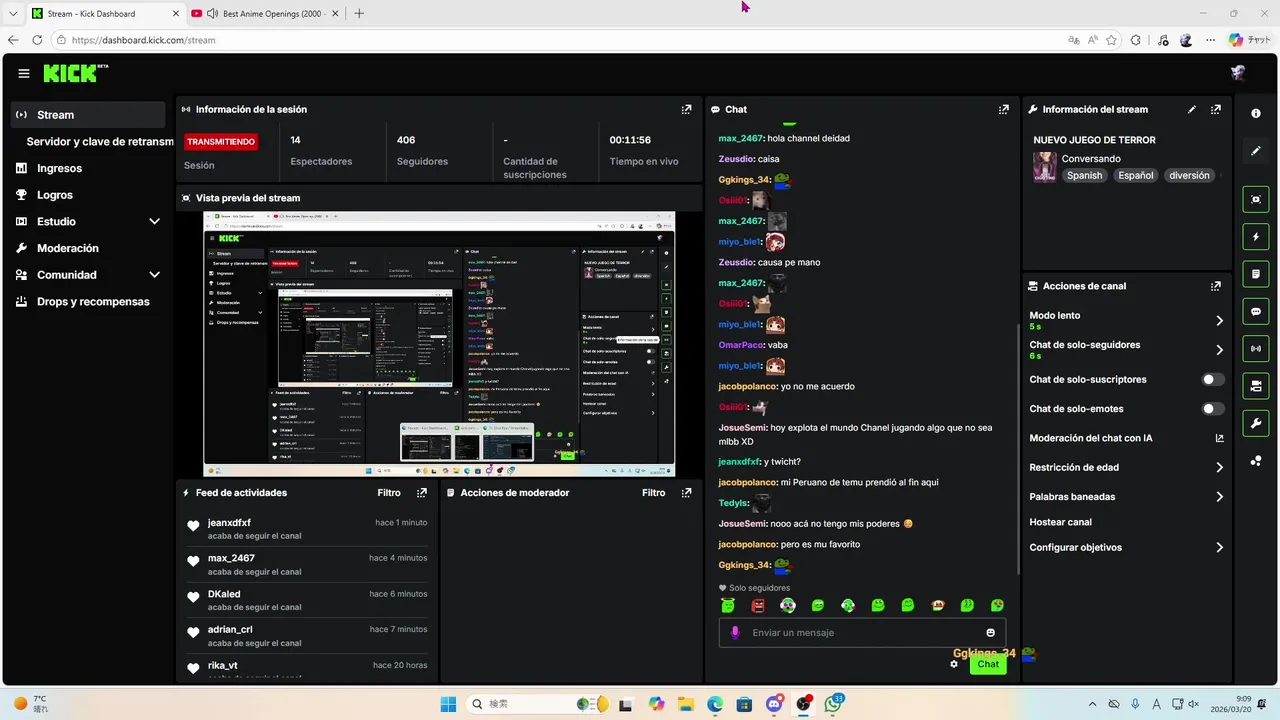Click the Enviar un mensaje input

[x=862, y=633]
